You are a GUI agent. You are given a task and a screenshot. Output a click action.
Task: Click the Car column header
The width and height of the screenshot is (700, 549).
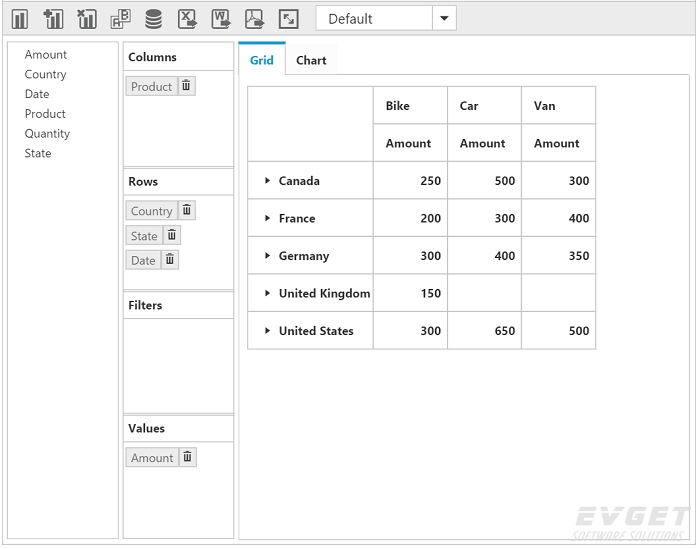tap(484, 105)
